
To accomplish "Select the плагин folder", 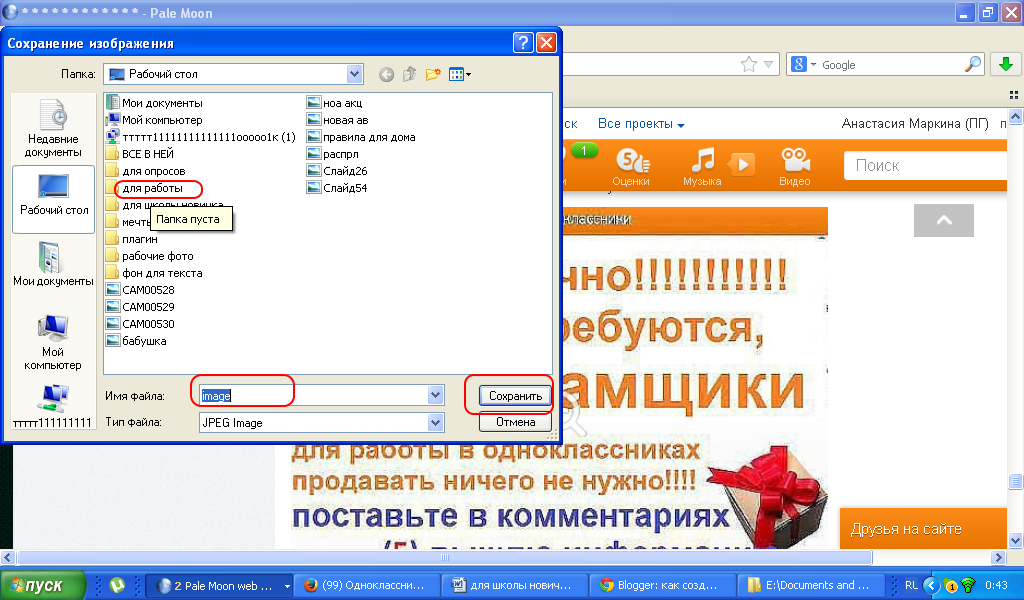I will 132,239.
